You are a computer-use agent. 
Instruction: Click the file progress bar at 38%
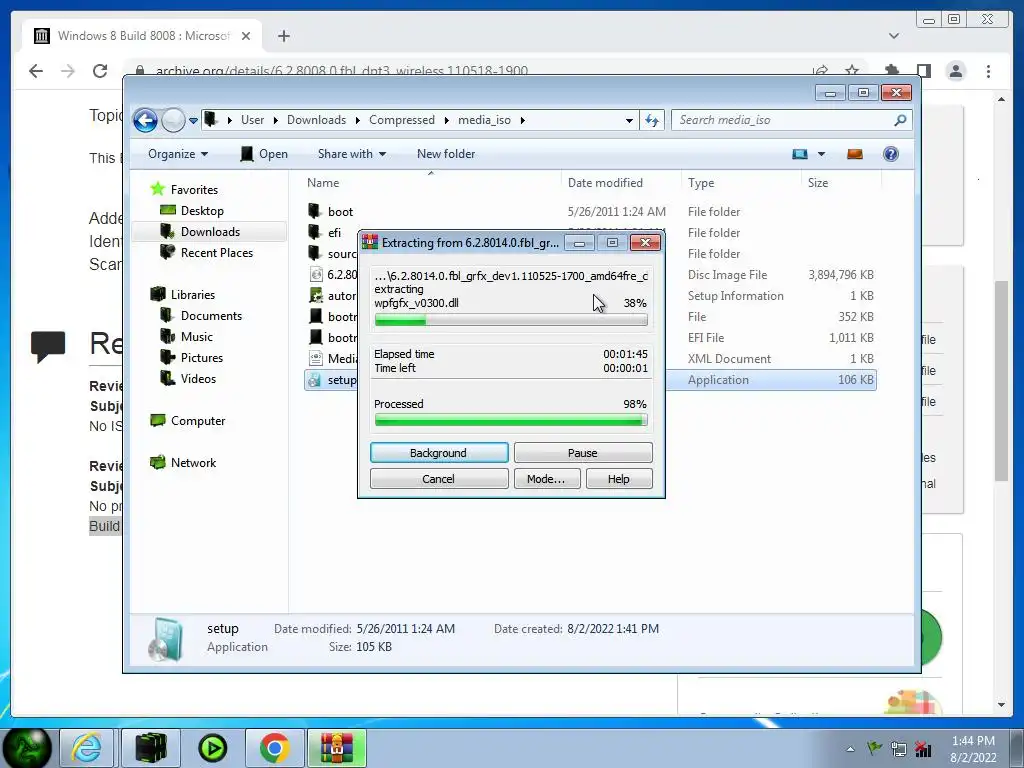[511, 320]
